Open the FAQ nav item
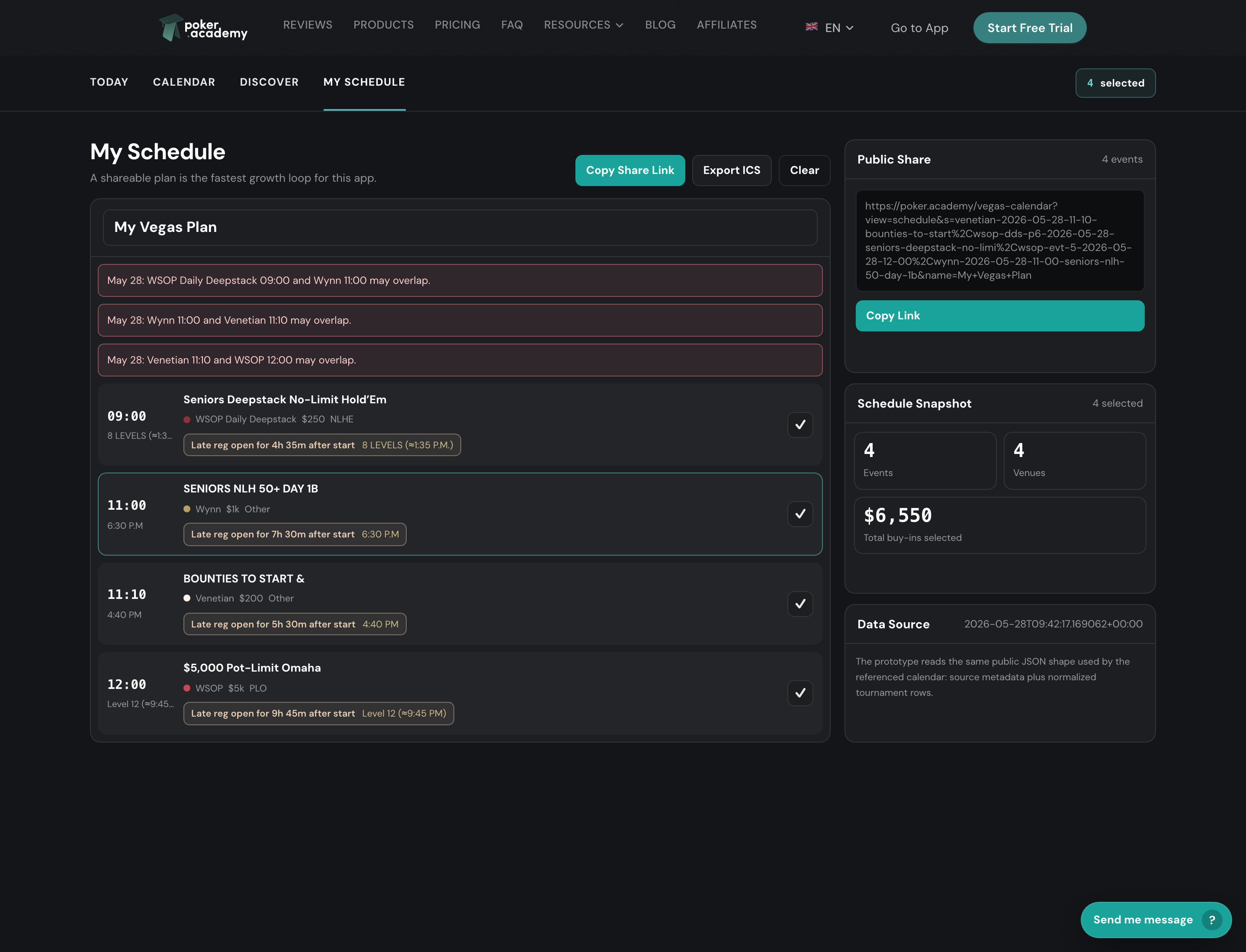Image resolution: width=1246 pixels, height=952 pixels. point(512,25)
